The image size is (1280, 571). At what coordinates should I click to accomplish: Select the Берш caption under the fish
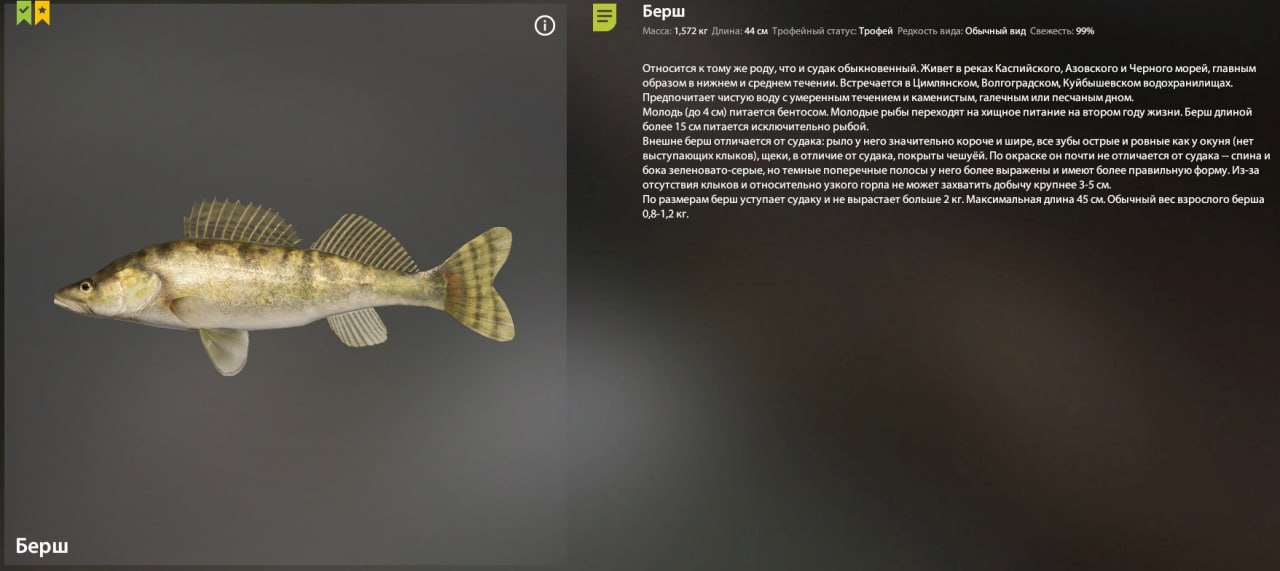point(42,546)
